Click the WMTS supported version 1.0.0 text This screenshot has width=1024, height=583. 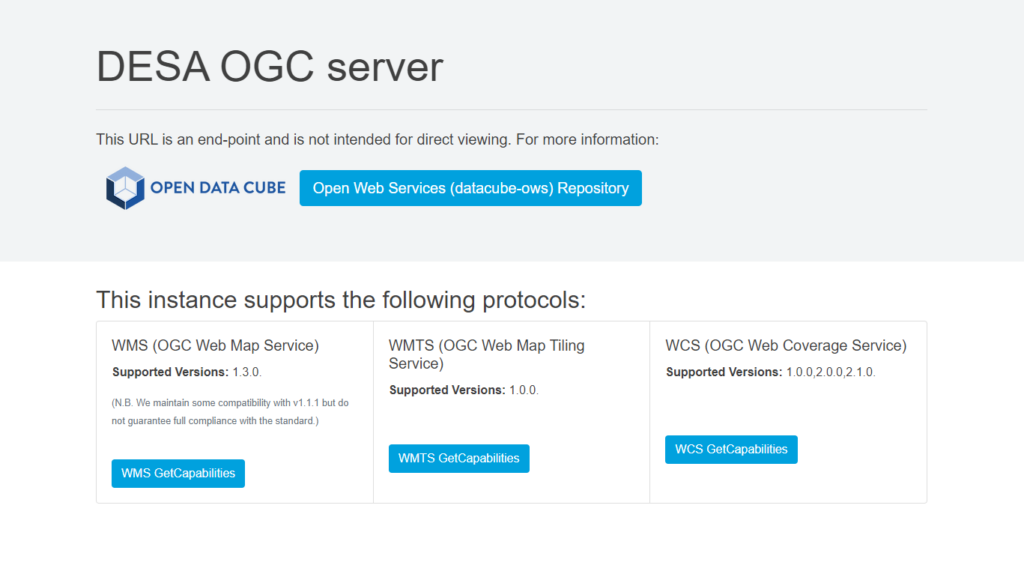[524, 390]
